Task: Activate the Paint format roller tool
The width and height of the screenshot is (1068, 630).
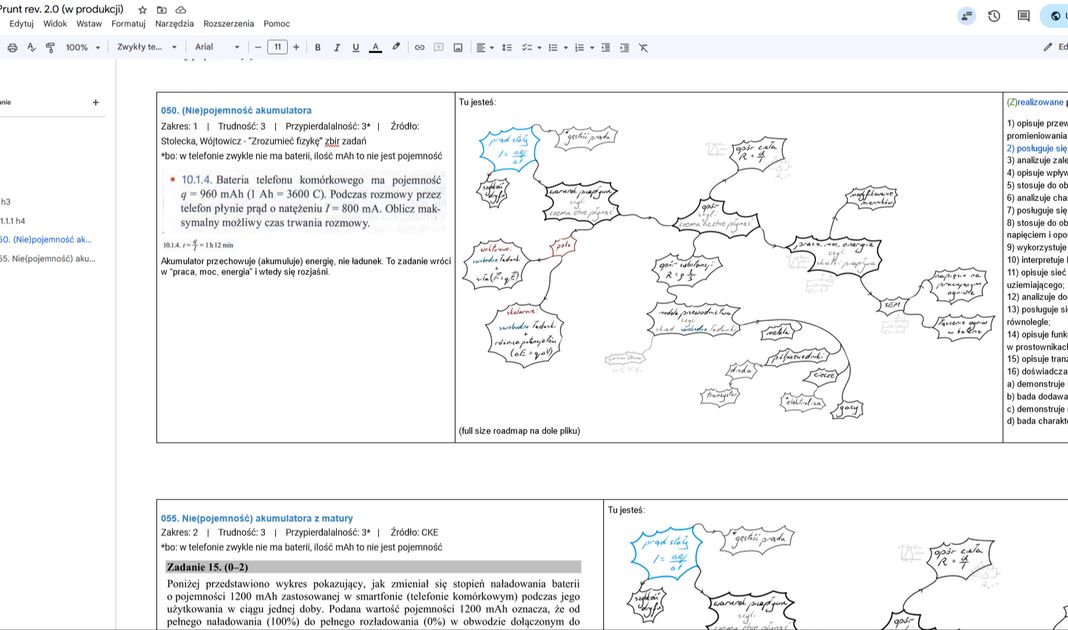Action: (x=50, y=47)
